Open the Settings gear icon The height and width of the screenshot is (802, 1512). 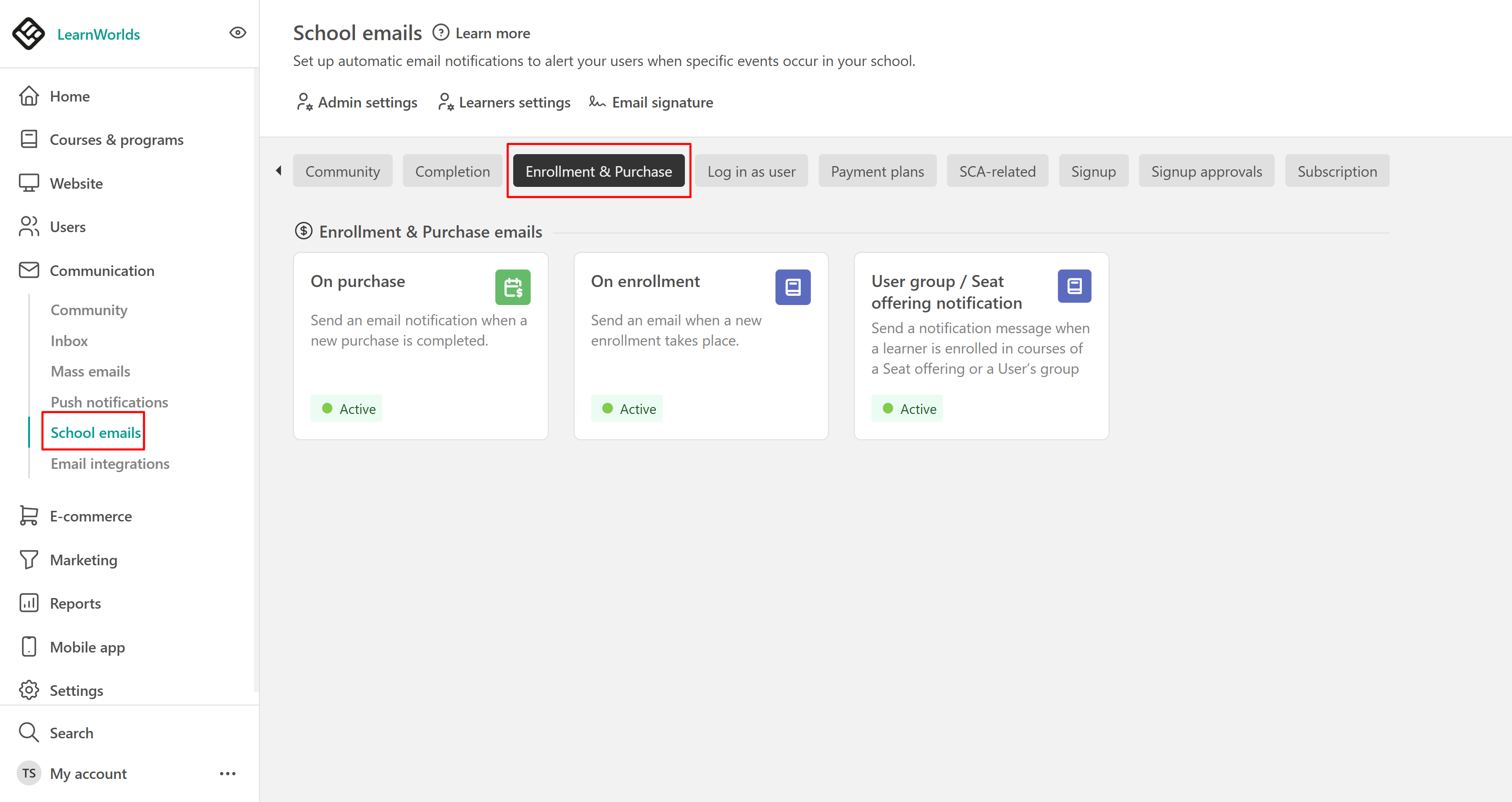point(29,690)
